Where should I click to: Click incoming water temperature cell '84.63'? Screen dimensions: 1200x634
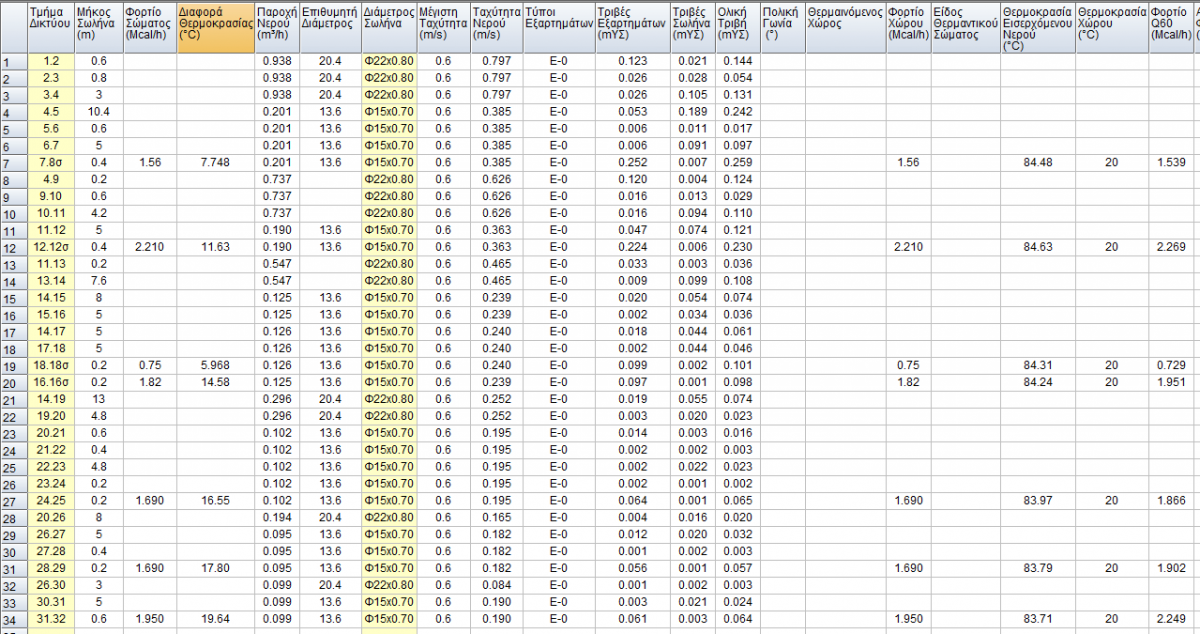(x=1037, y=247)
